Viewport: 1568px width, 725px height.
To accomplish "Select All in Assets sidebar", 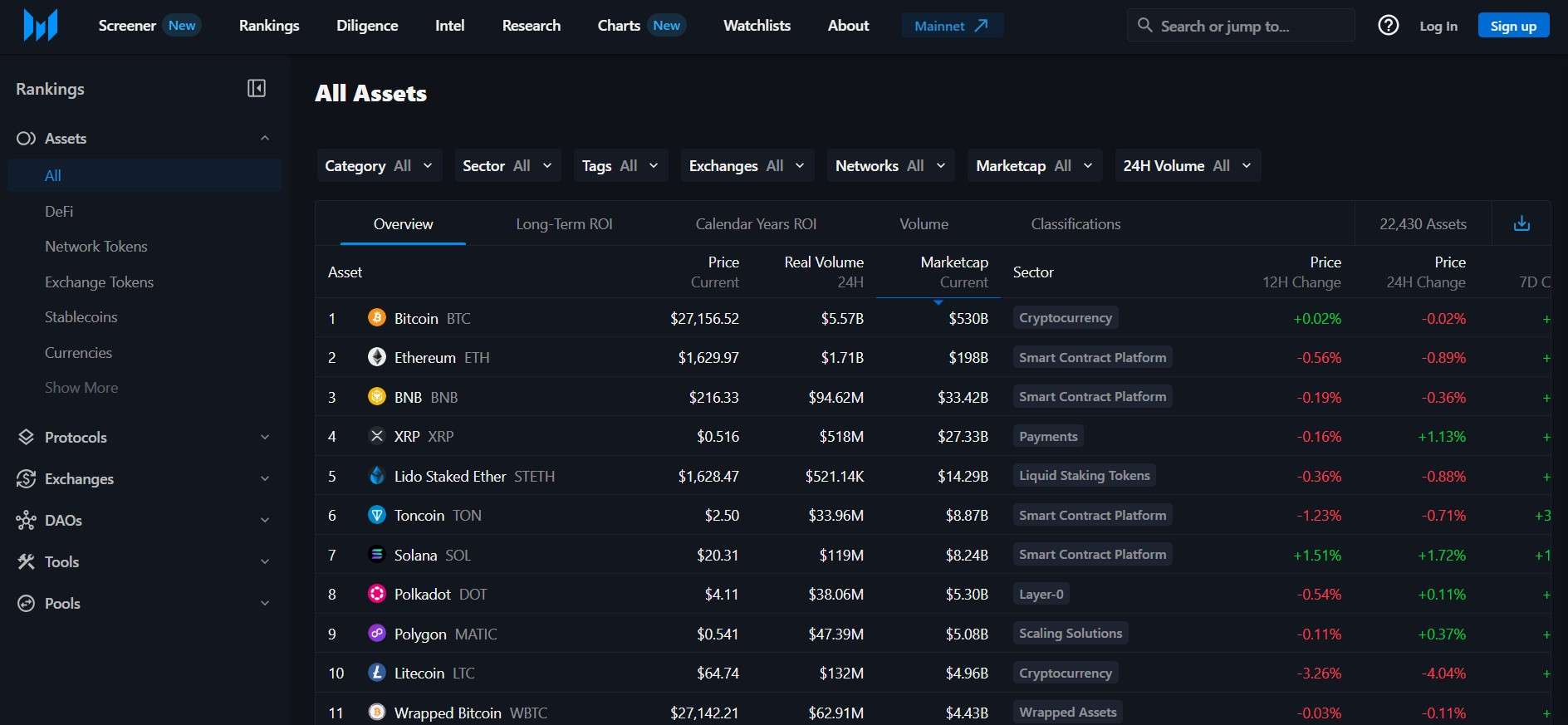I will coord(145,175).
